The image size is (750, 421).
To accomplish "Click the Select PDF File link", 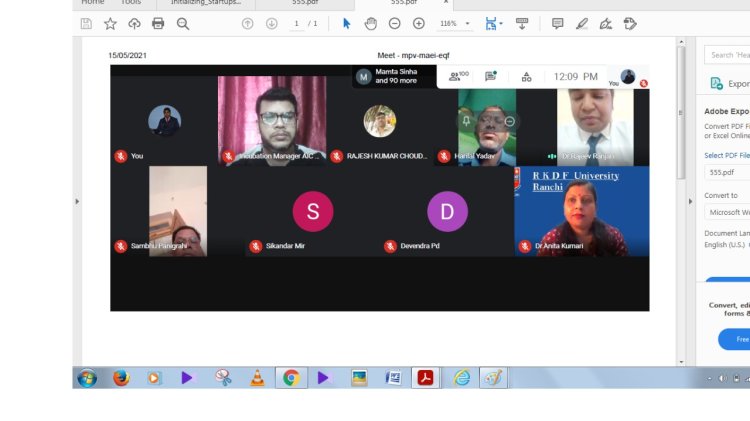I will [726, 155].
